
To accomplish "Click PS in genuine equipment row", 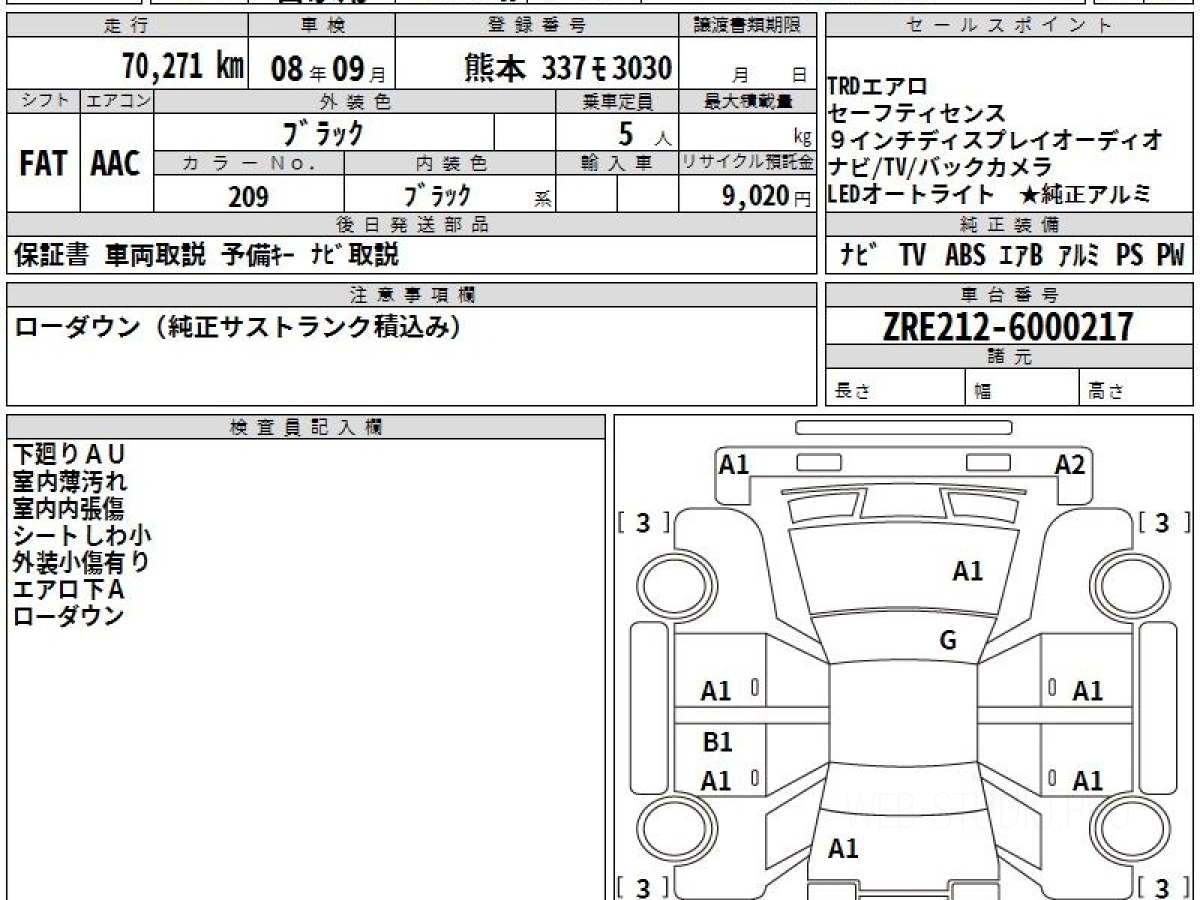I will [1129, 255].
